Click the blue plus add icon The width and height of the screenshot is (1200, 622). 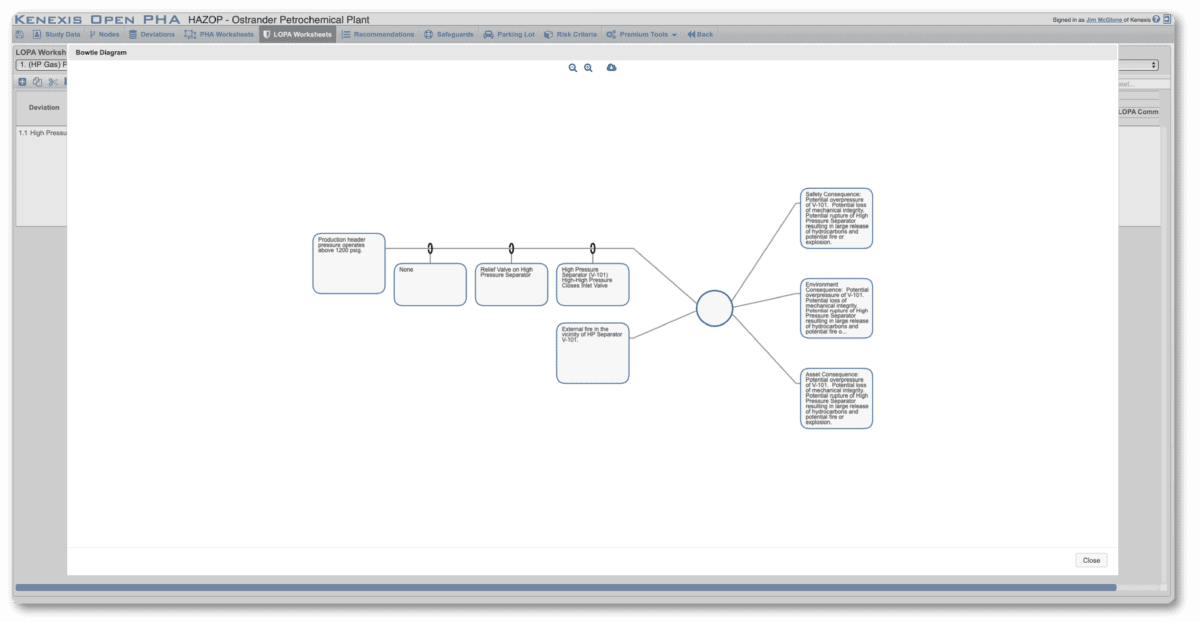tap(23, 82)
